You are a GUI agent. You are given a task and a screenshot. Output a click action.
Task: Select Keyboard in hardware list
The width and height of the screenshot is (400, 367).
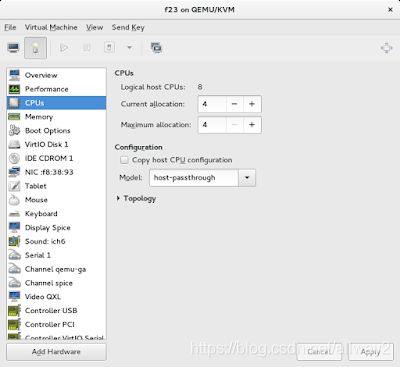[x=56, y=214]
